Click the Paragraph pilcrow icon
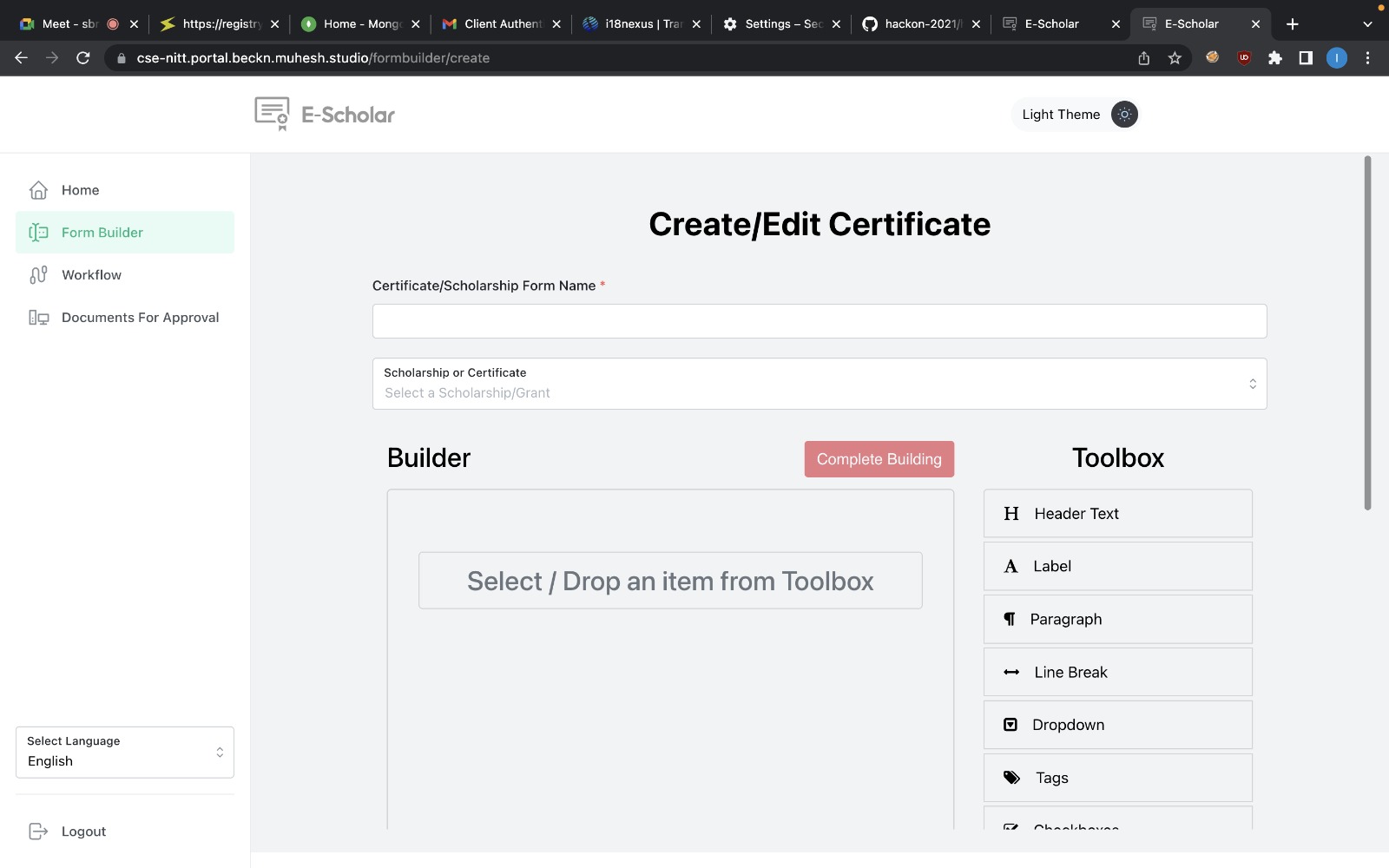Screen dimensions: 1389x868 pos(1010,620)
